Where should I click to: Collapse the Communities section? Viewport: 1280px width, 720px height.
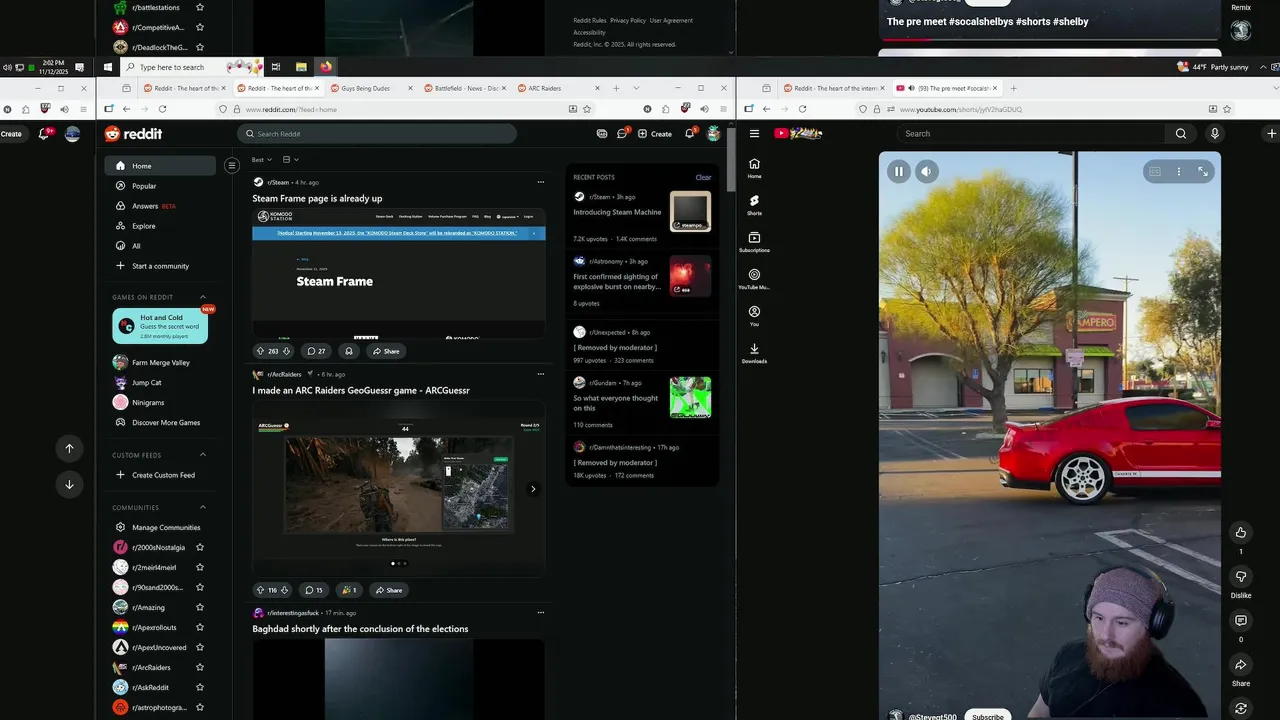[x=203, y=507]
